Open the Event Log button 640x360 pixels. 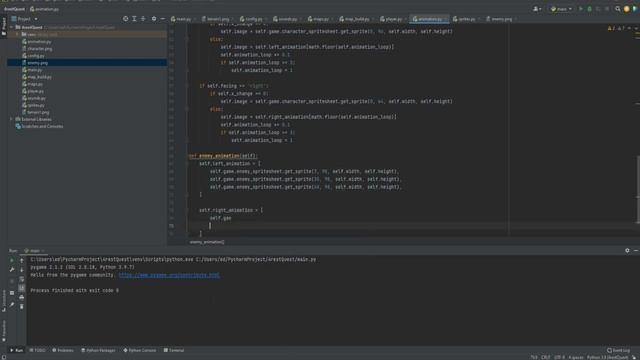pos(618,350)
